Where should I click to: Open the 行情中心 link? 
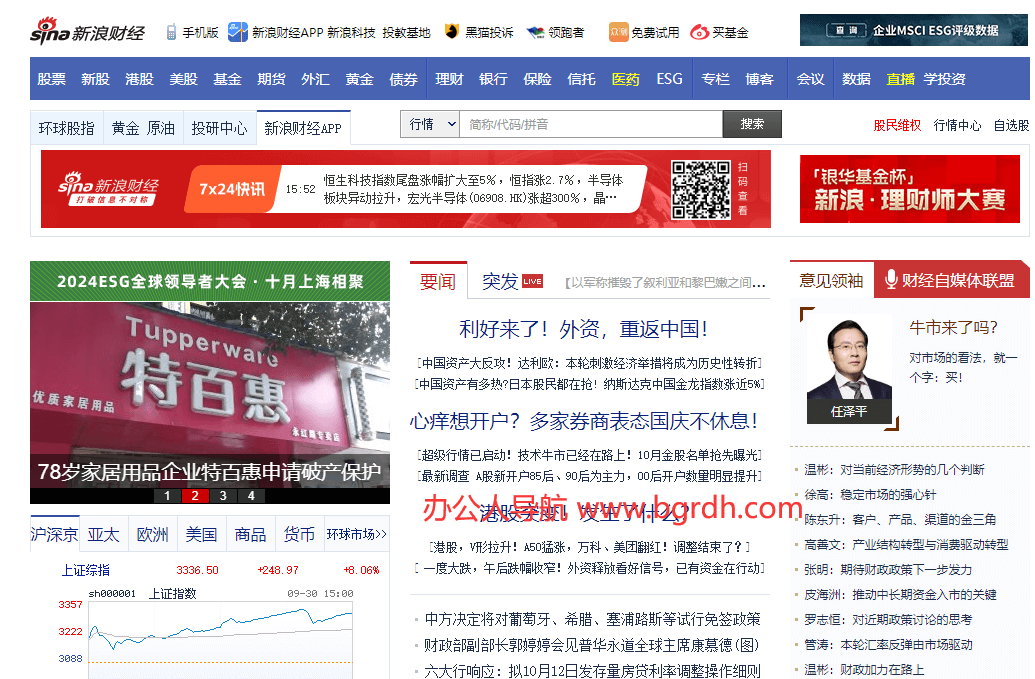957,125
